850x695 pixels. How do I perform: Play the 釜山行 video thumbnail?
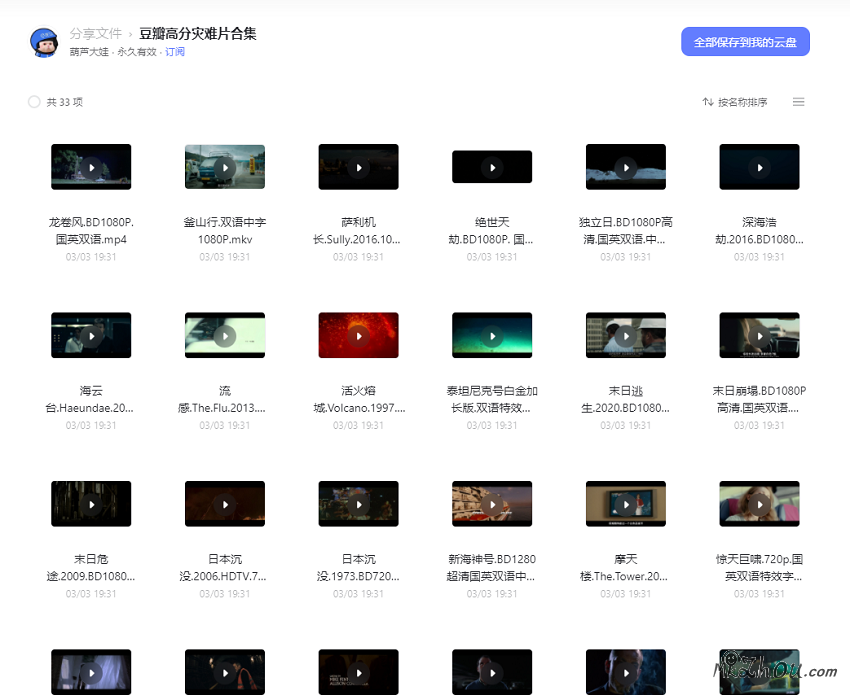pyautogui.click(x=225, y=167)
